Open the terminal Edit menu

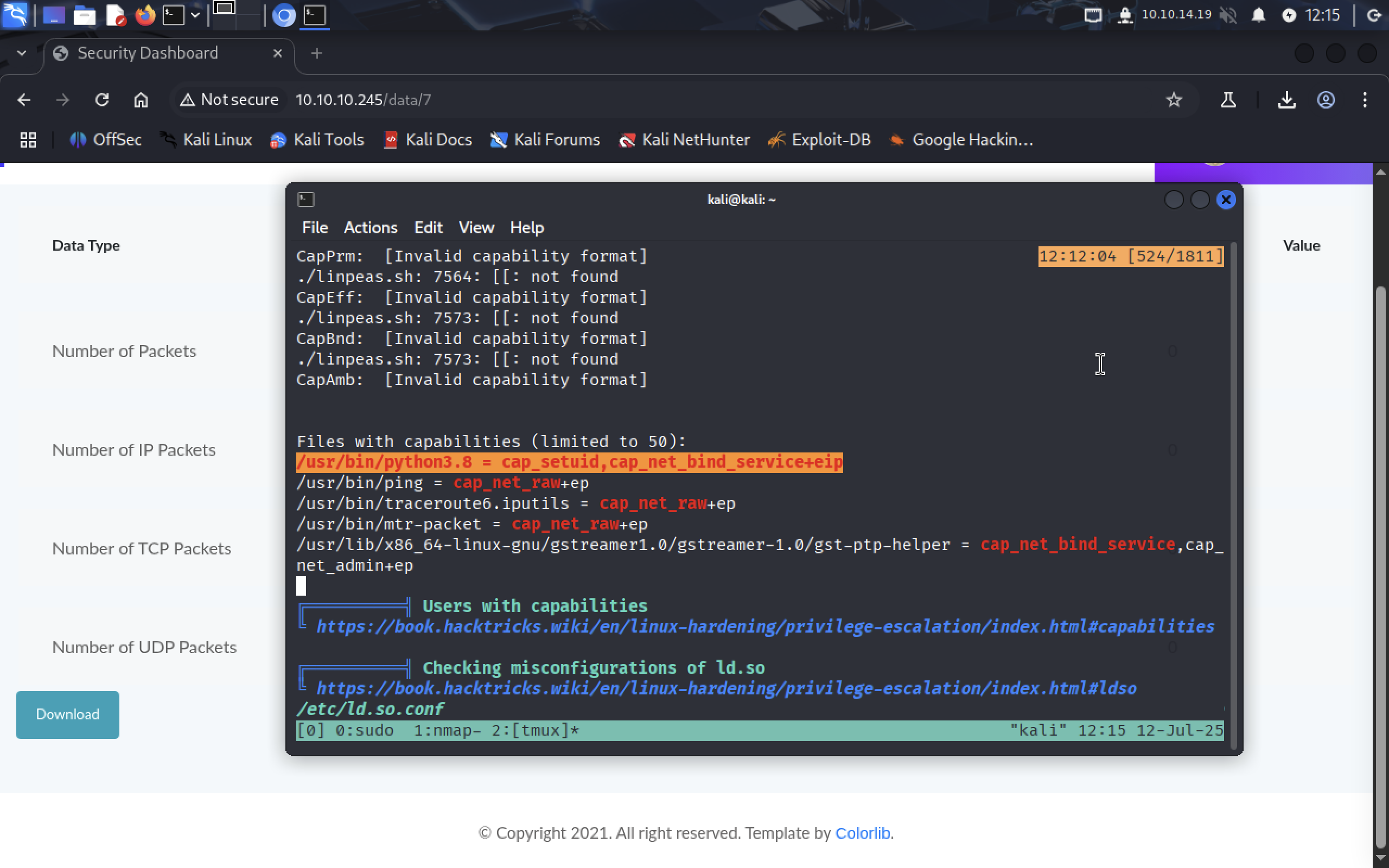[x=428, y=228]
